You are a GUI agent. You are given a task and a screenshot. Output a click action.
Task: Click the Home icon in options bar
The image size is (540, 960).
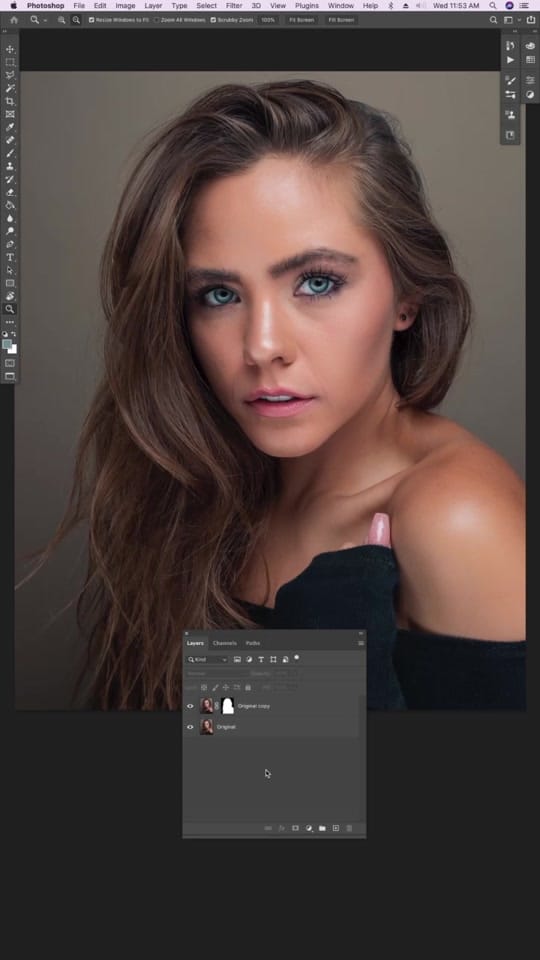[x=13, y=20]
